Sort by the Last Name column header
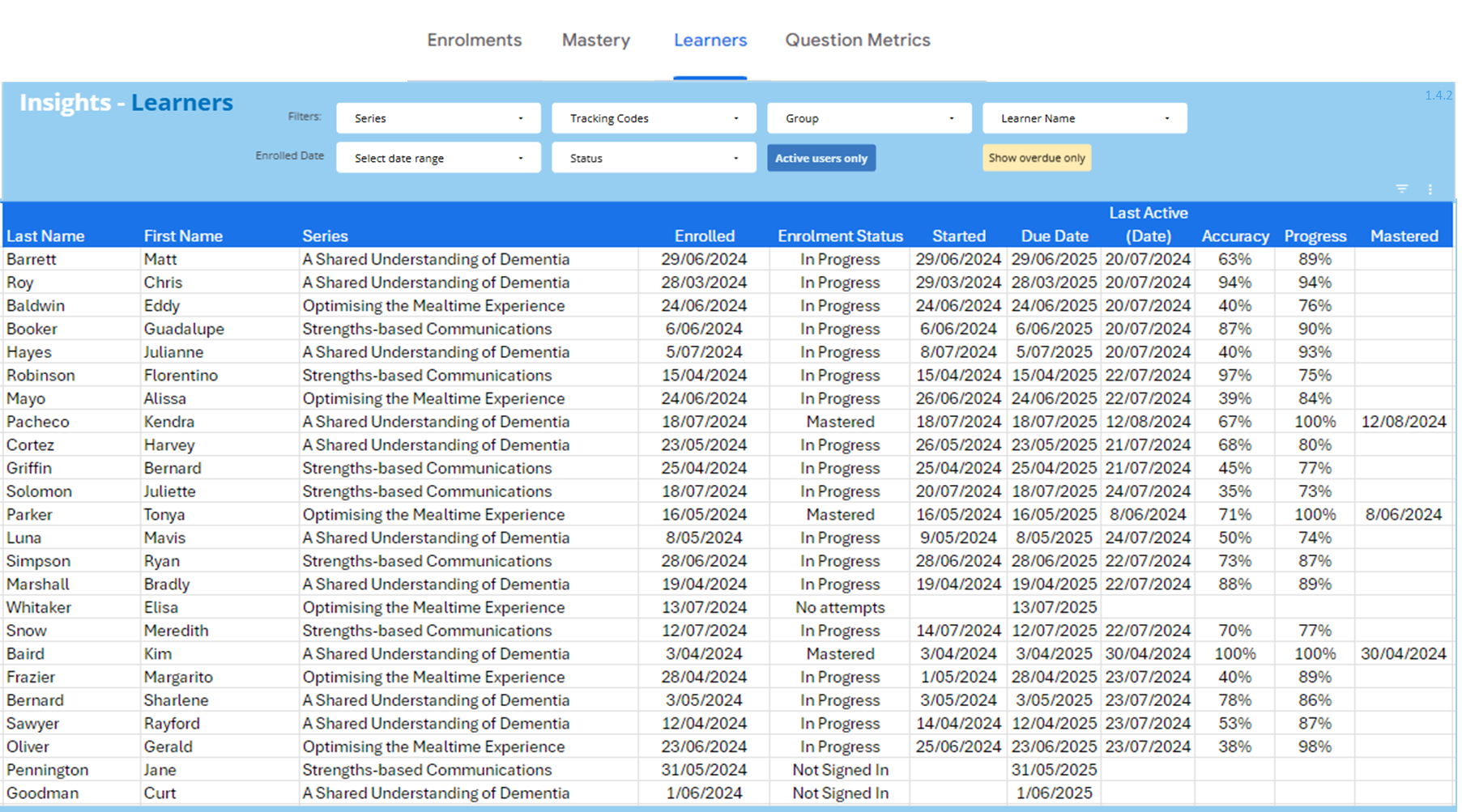The width and height of the screenshot is (1462, 812). pyautogui.click(x=45, y=236)
